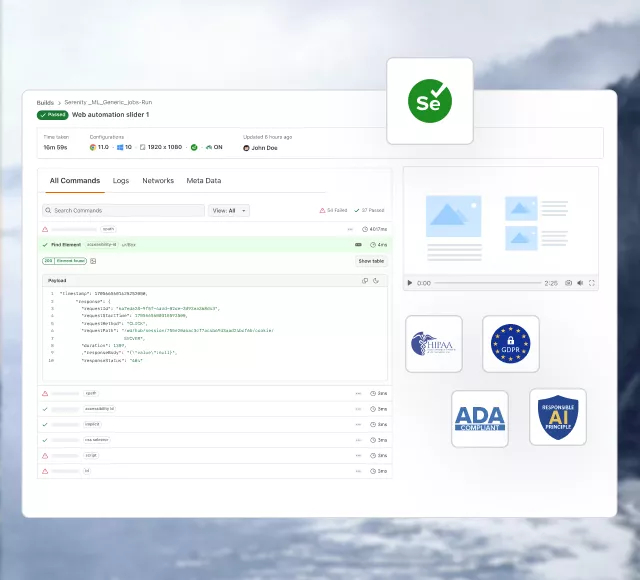Click the requestId value in Payload

(x=167, y=309)
